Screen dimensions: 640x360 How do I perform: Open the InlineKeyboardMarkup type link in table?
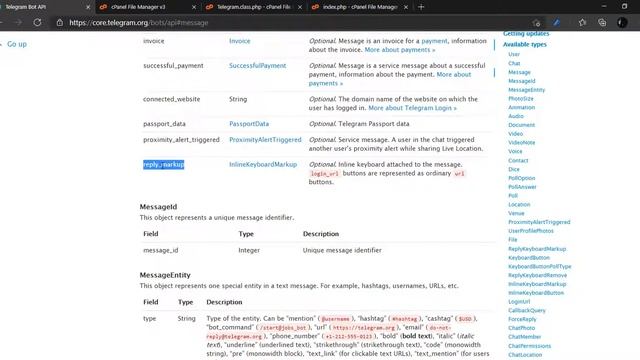click(x=263, y=164)
